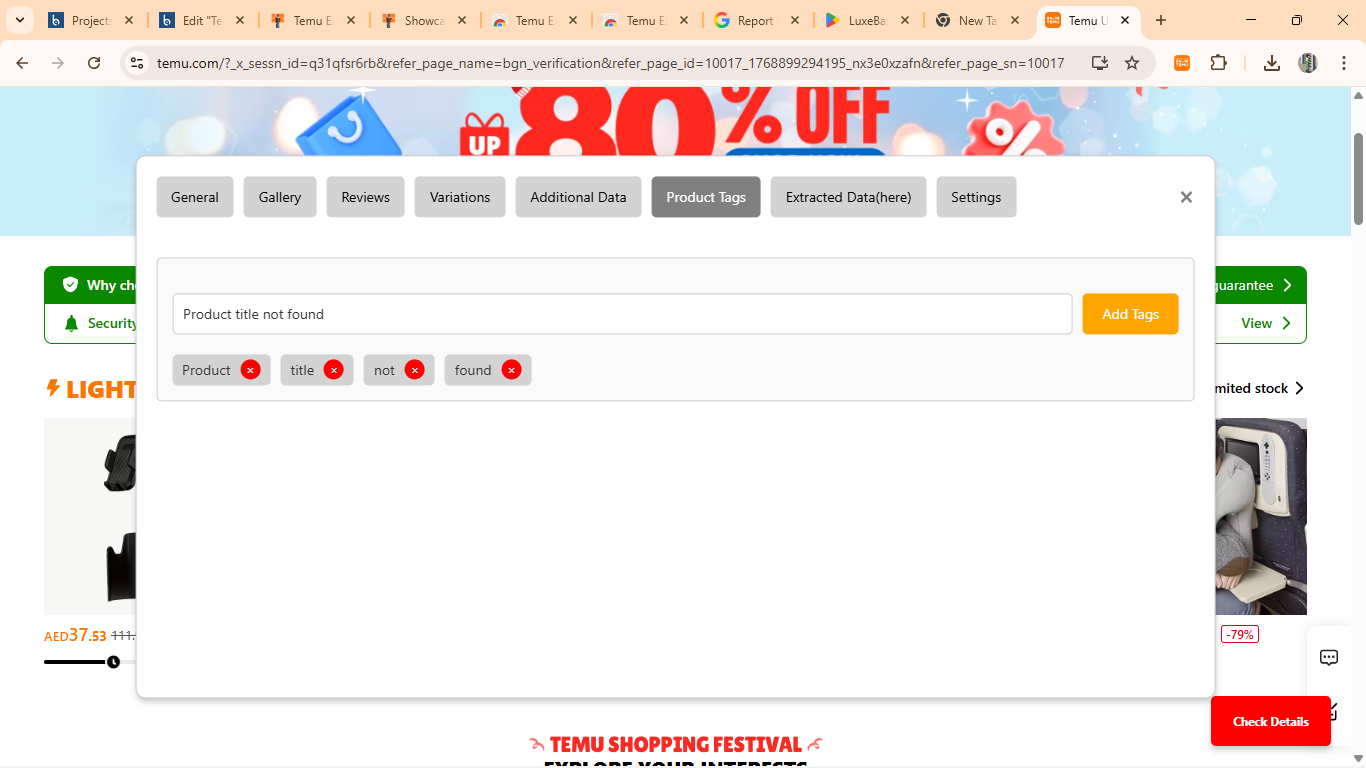Click the browser profile avatar icon

pos(1307,62)
